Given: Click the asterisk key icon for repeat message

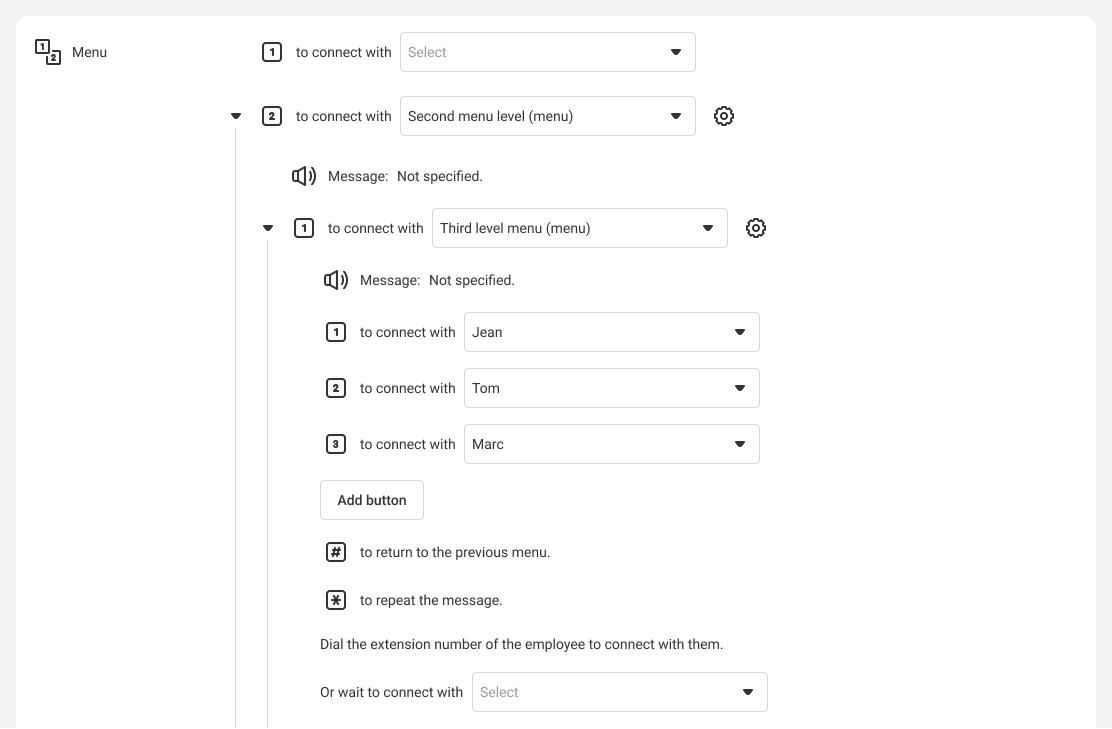Looking at the screenshot, I should pos(336,600).
